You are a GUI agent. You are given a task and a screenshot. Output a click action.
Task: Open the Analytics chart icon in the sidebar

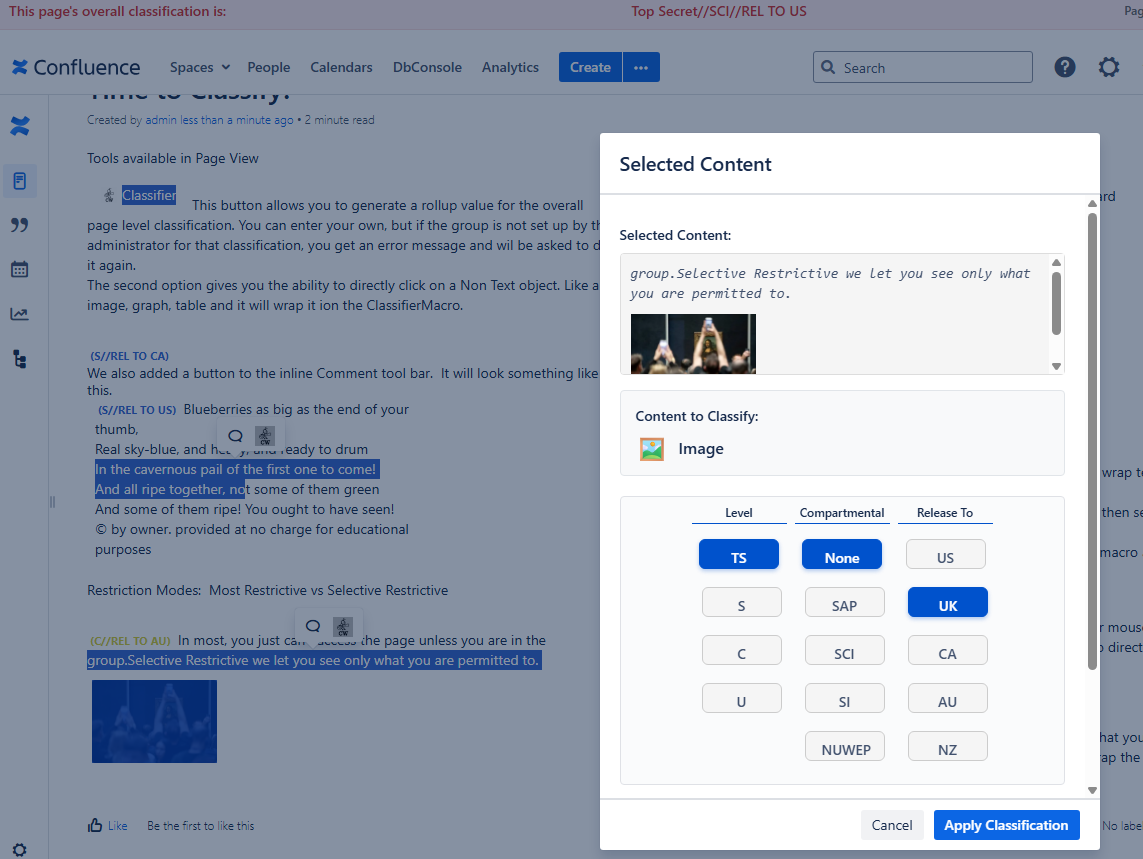pos(19,313)
